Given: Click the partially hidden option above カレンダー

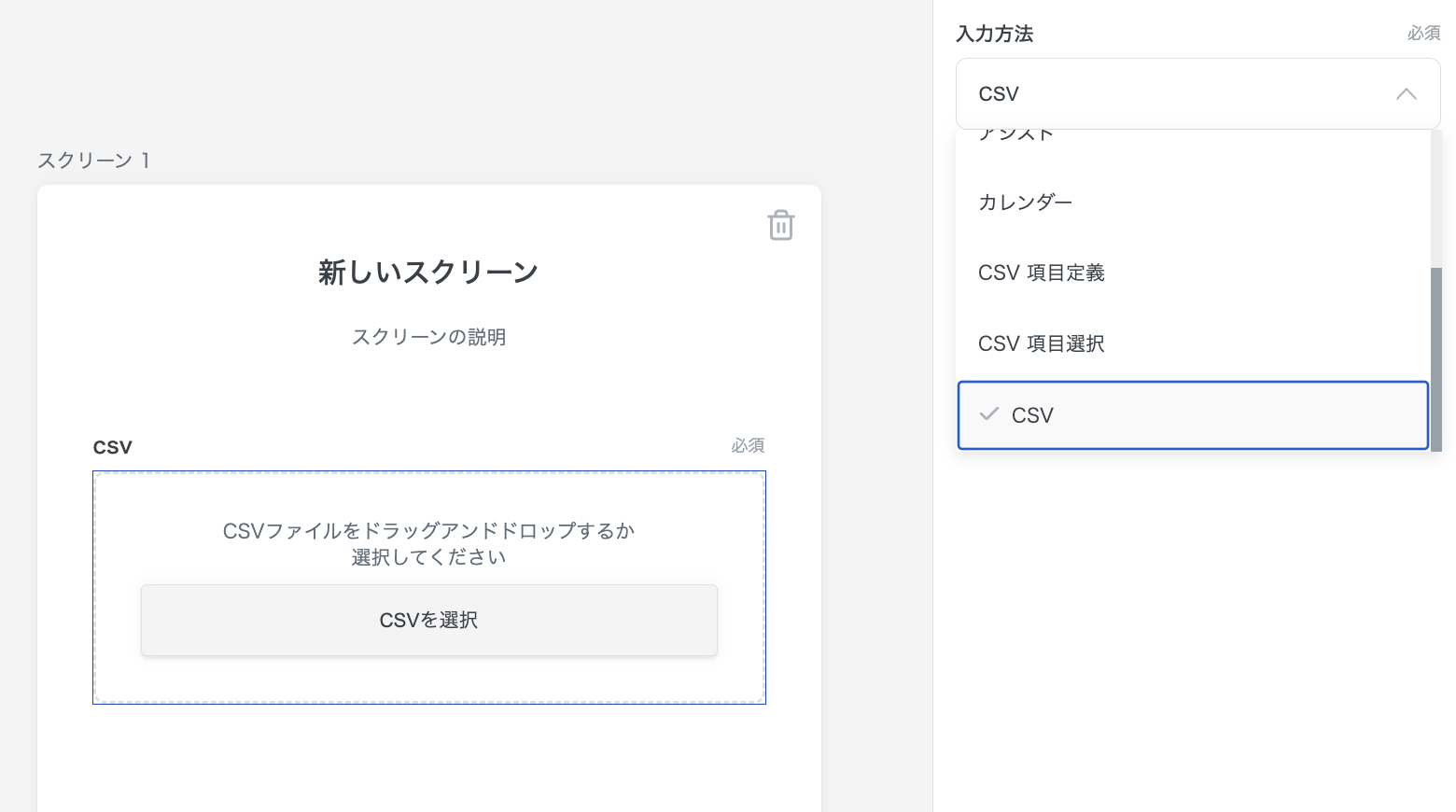Looking at the screenshot, I should point(1015,136).
